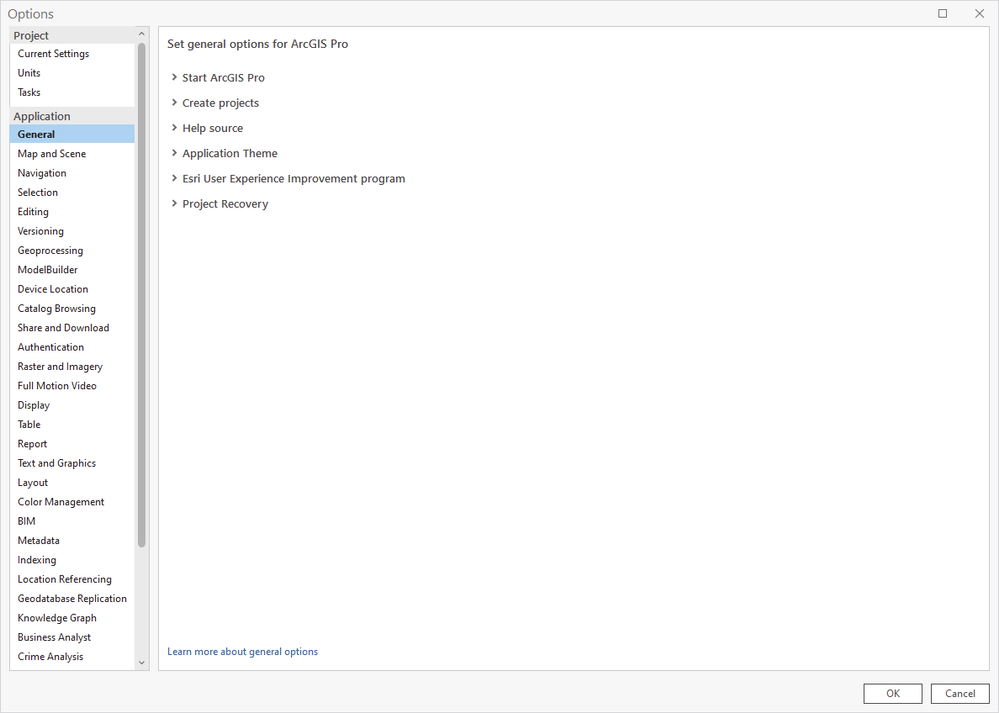
Task: Select Current Settings in Project list
Action: click(72, 54)
